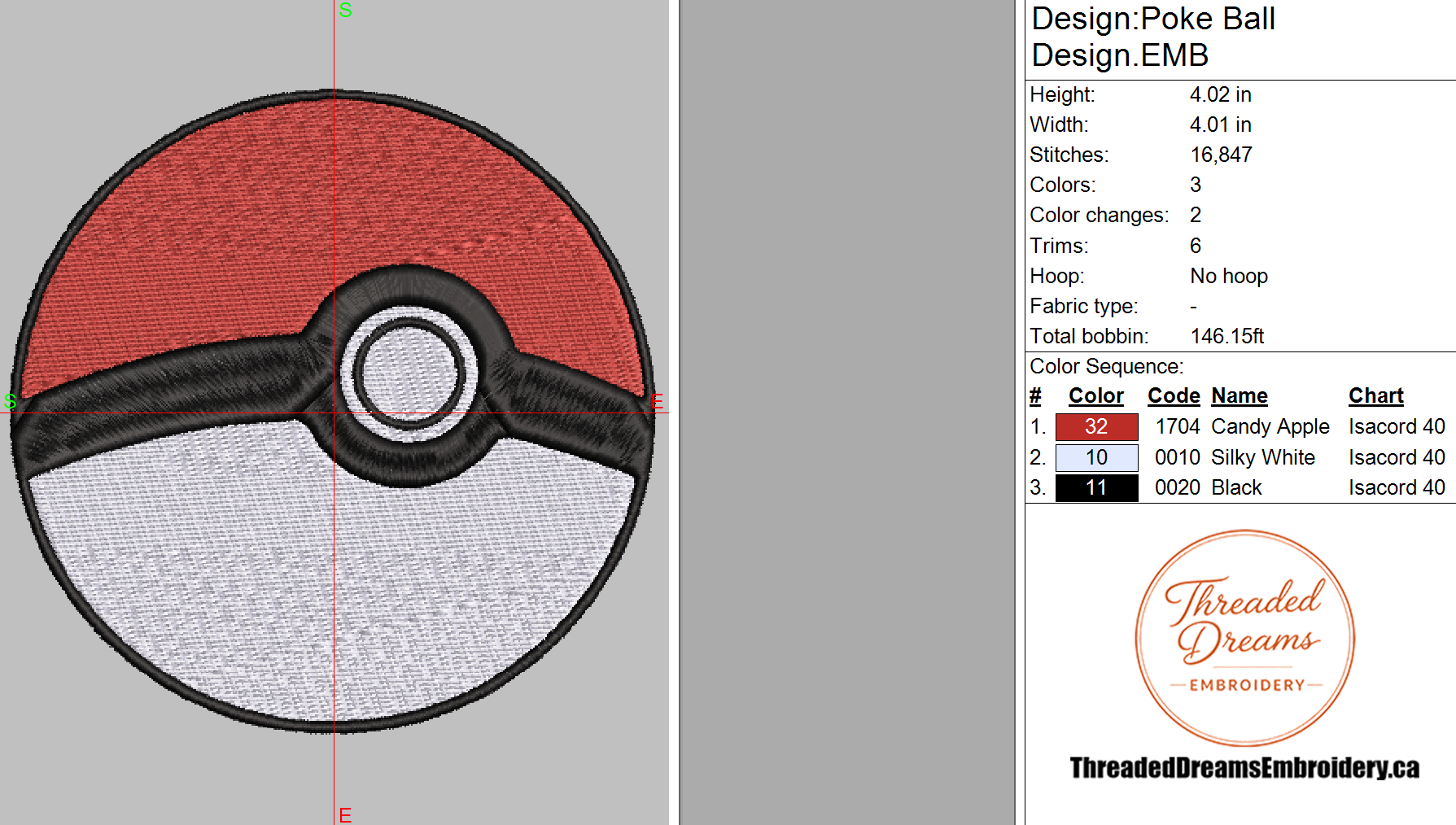Click the red E marker on right edge

(x=658, y=401)
